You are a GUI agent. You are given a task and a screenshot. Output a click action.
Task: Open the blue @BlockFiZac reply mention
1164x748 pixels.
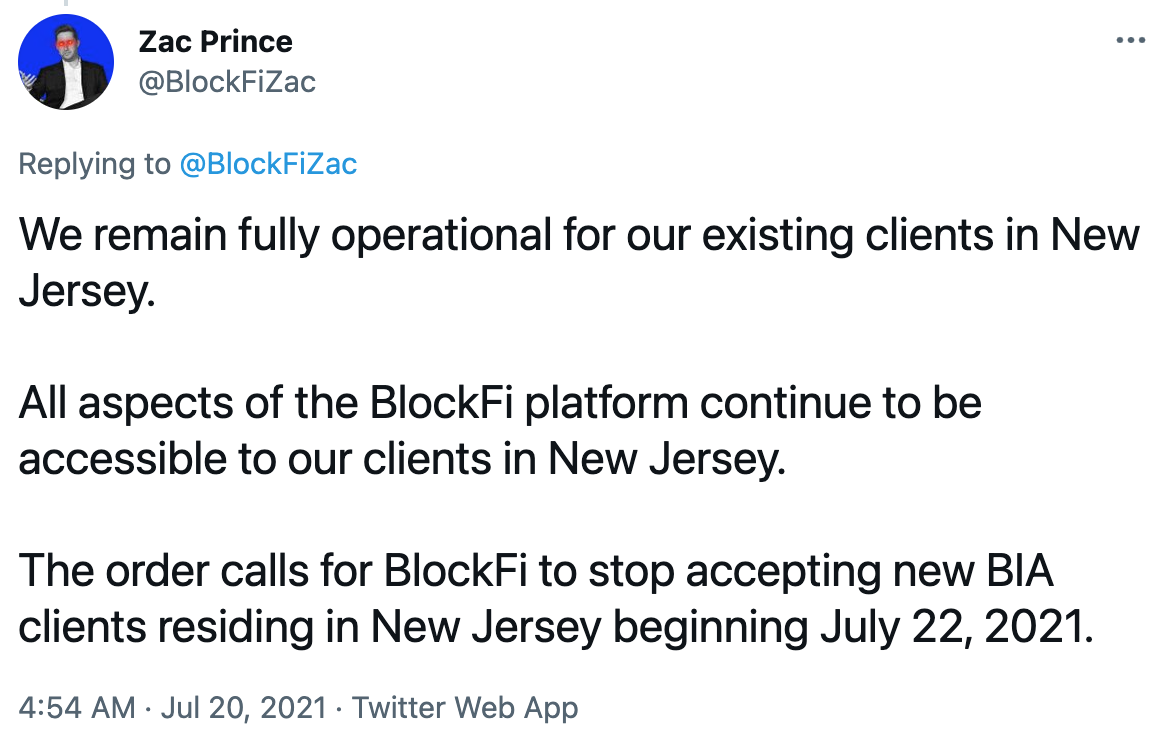click(267, 164)
